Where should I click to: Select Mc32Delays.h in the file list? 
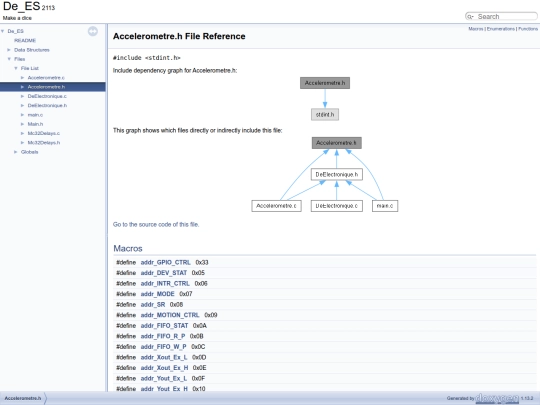44,143
